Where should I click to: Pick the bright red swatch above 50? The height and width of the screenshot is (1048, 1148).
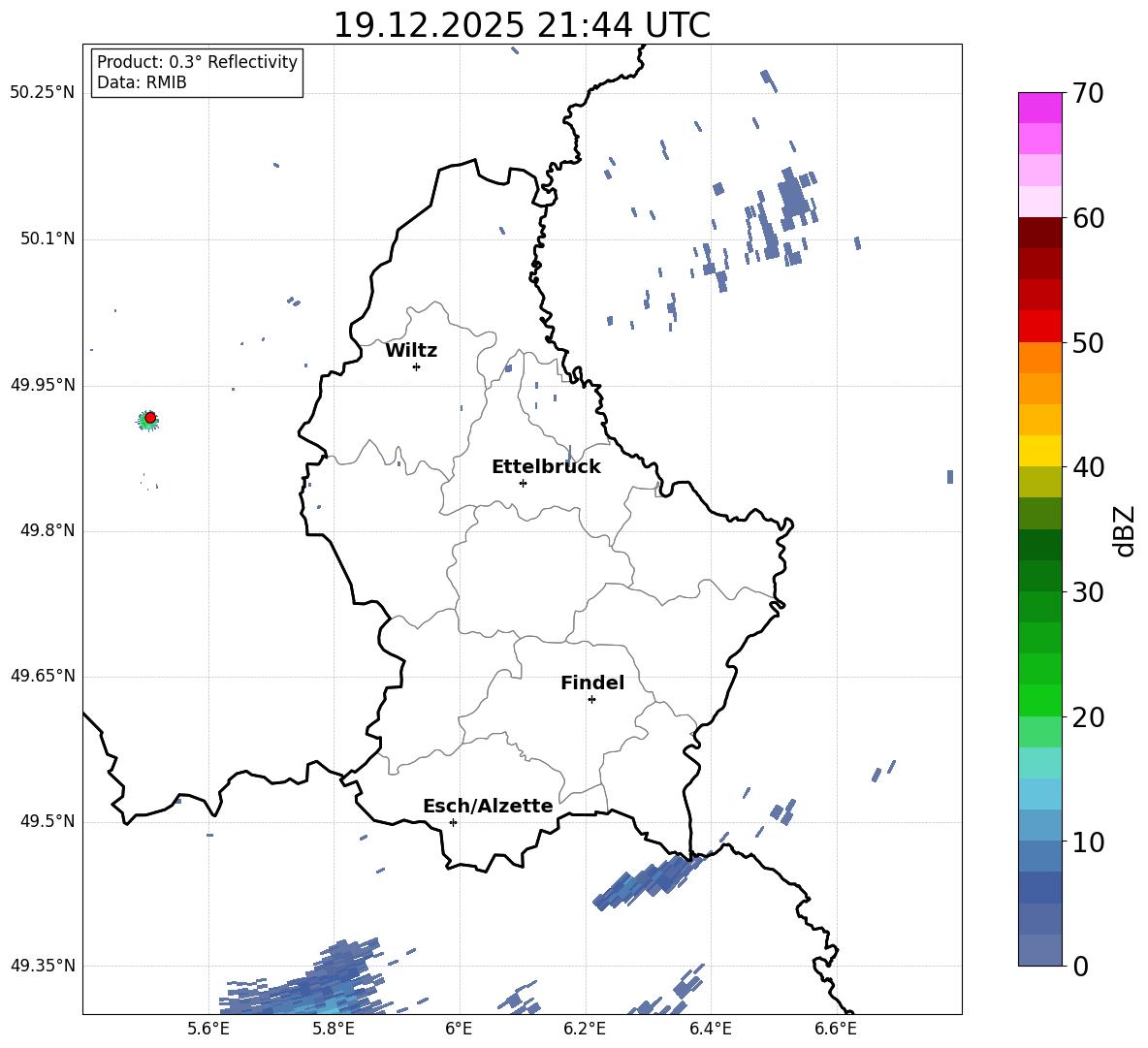(1040, 326)
